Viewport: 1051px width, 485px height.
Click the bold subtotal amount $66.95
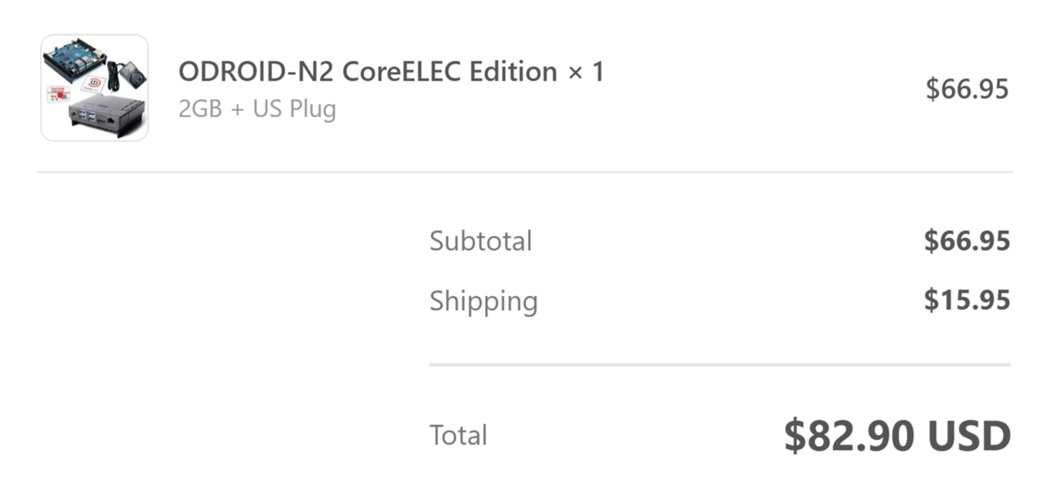click(966, 241)
